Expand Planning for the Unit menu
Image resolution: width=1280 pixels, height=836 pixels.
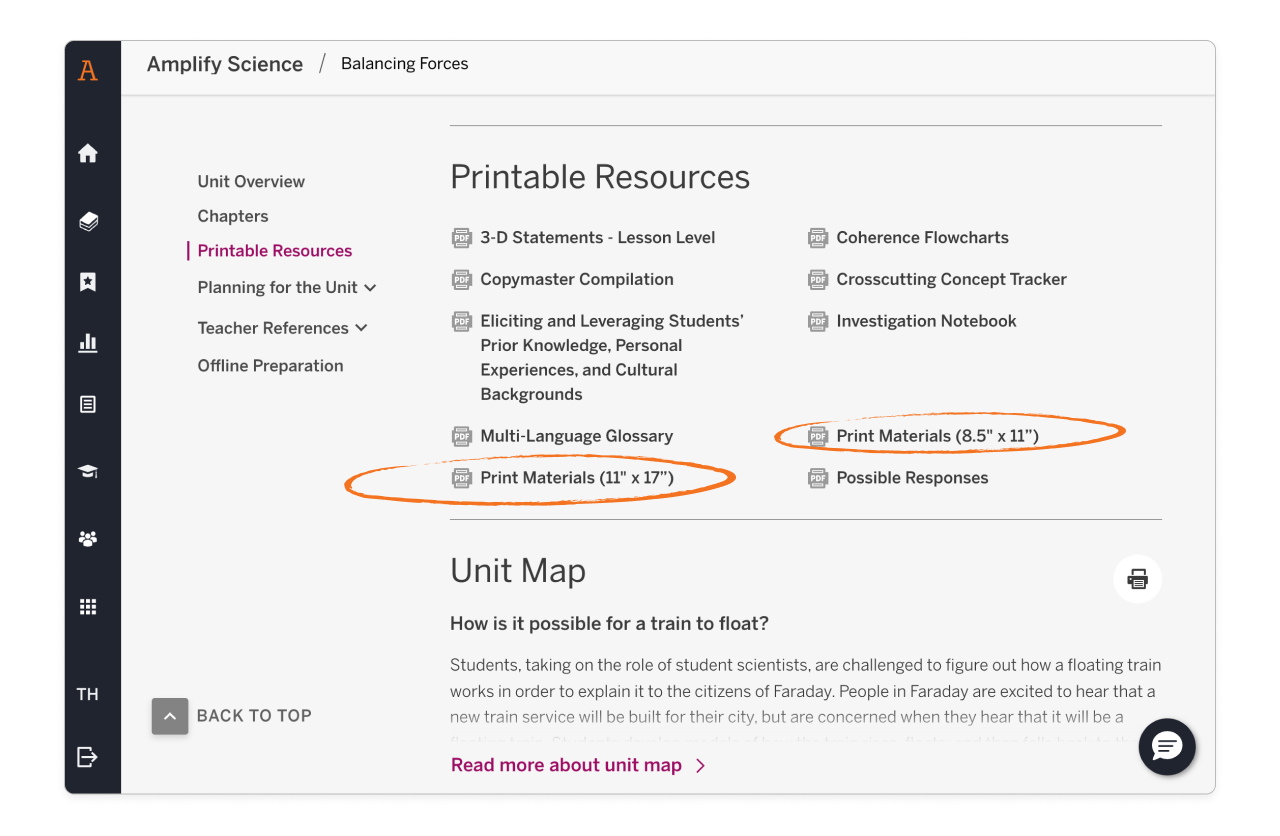(x=287, y=288)
